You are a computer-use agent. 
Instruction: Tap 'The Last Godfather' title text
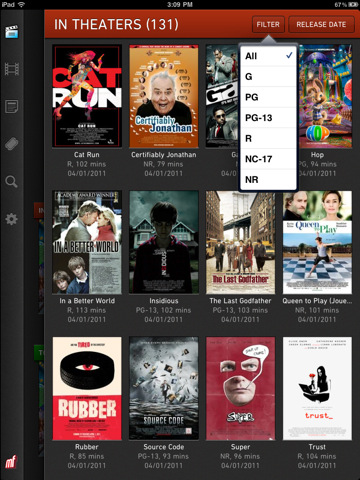pyautogui.click(x=240, y=301)
